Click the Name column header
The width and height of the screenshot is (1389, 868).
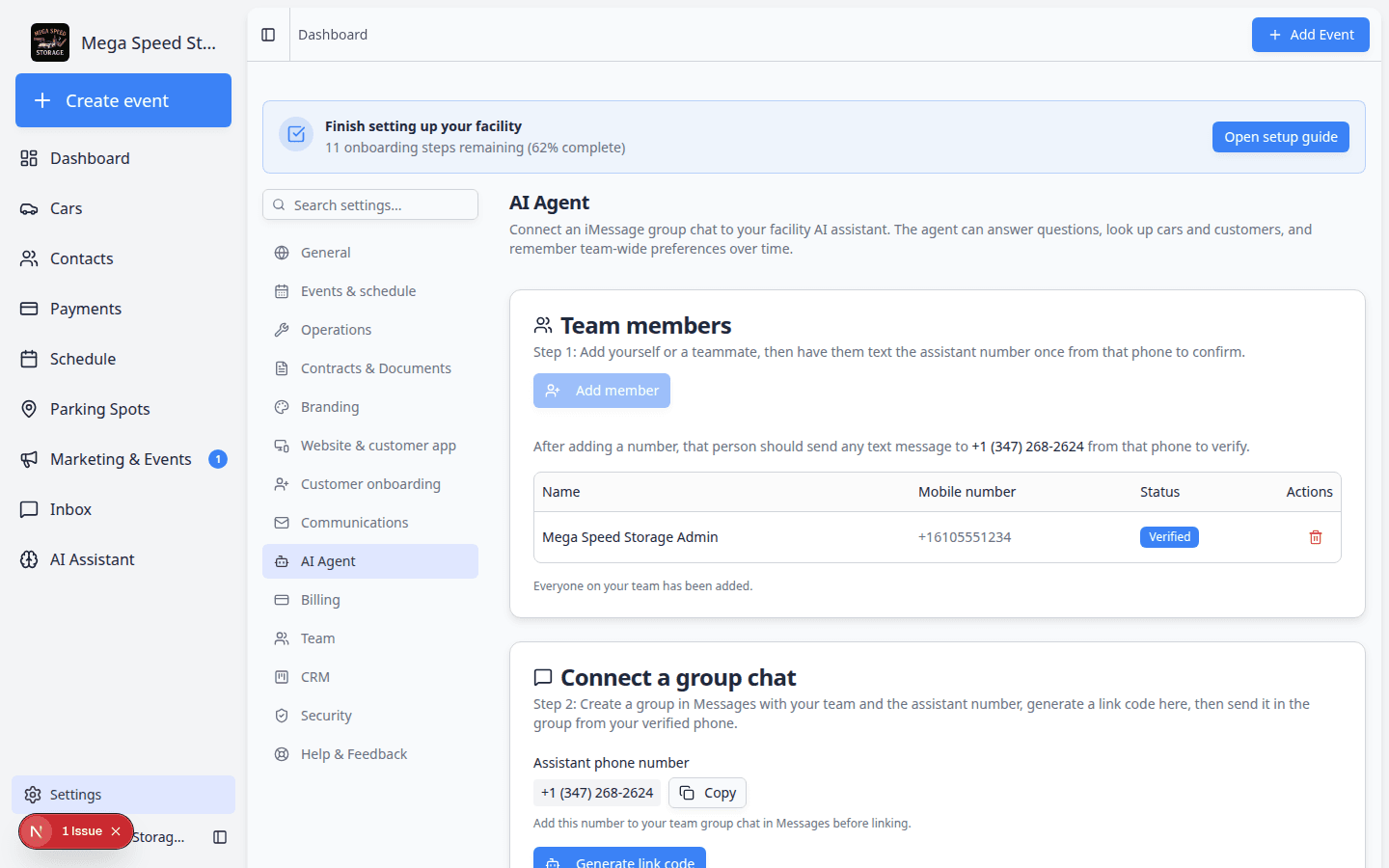click(561, 492)
